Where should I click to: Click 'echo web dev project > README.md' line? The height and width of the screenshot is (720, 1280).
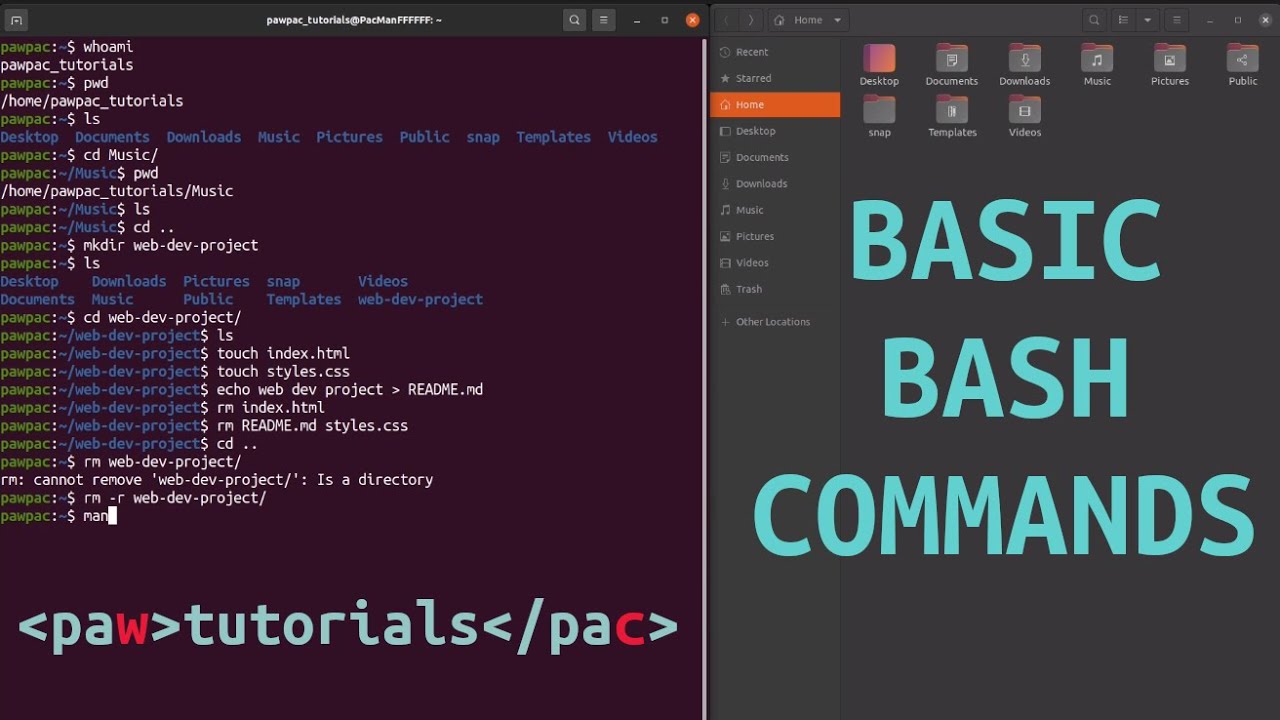click(242, 389)
